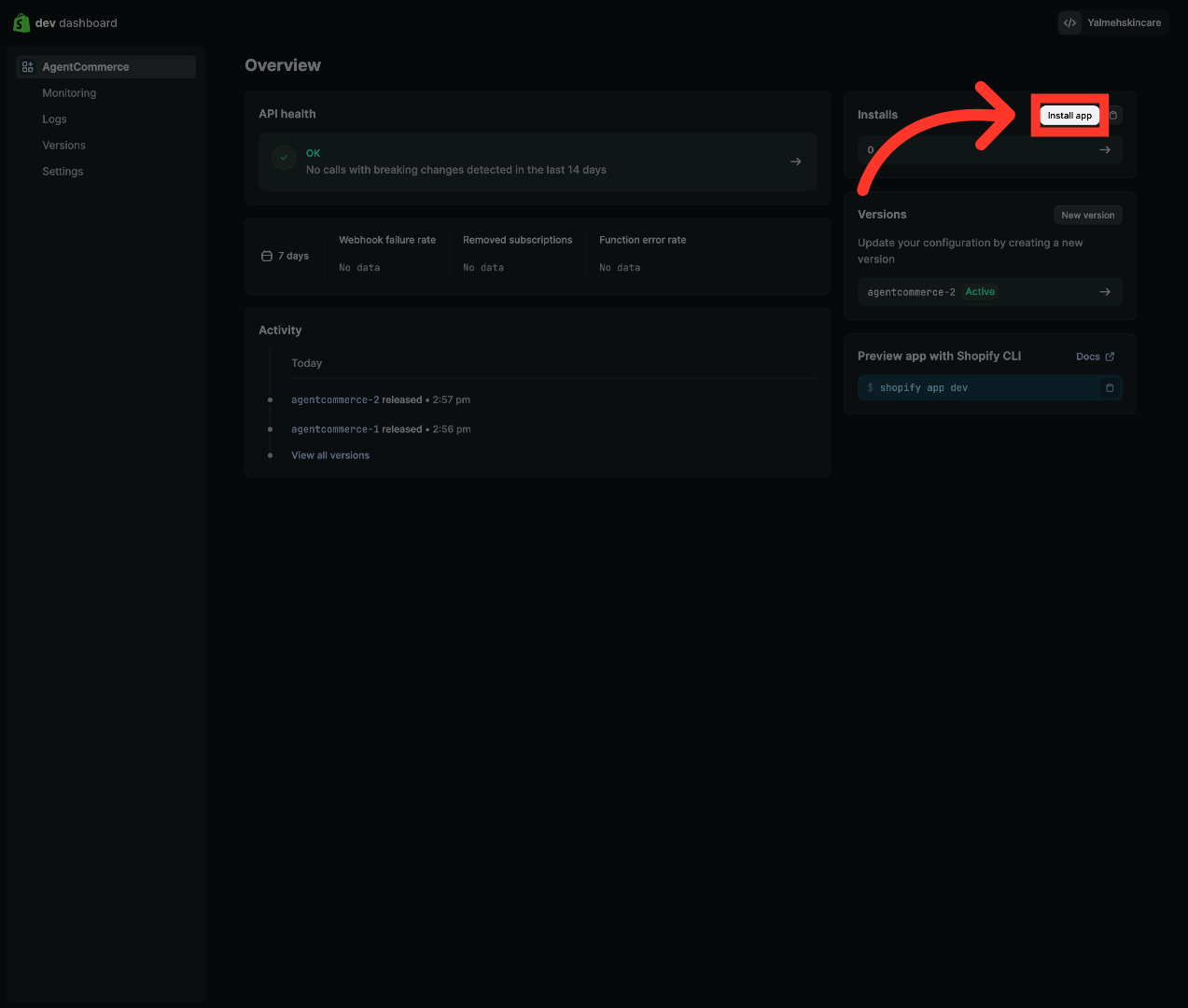
Task: Click Preview app with Shopify CLI heading
Action: click(x=939, y=356)
